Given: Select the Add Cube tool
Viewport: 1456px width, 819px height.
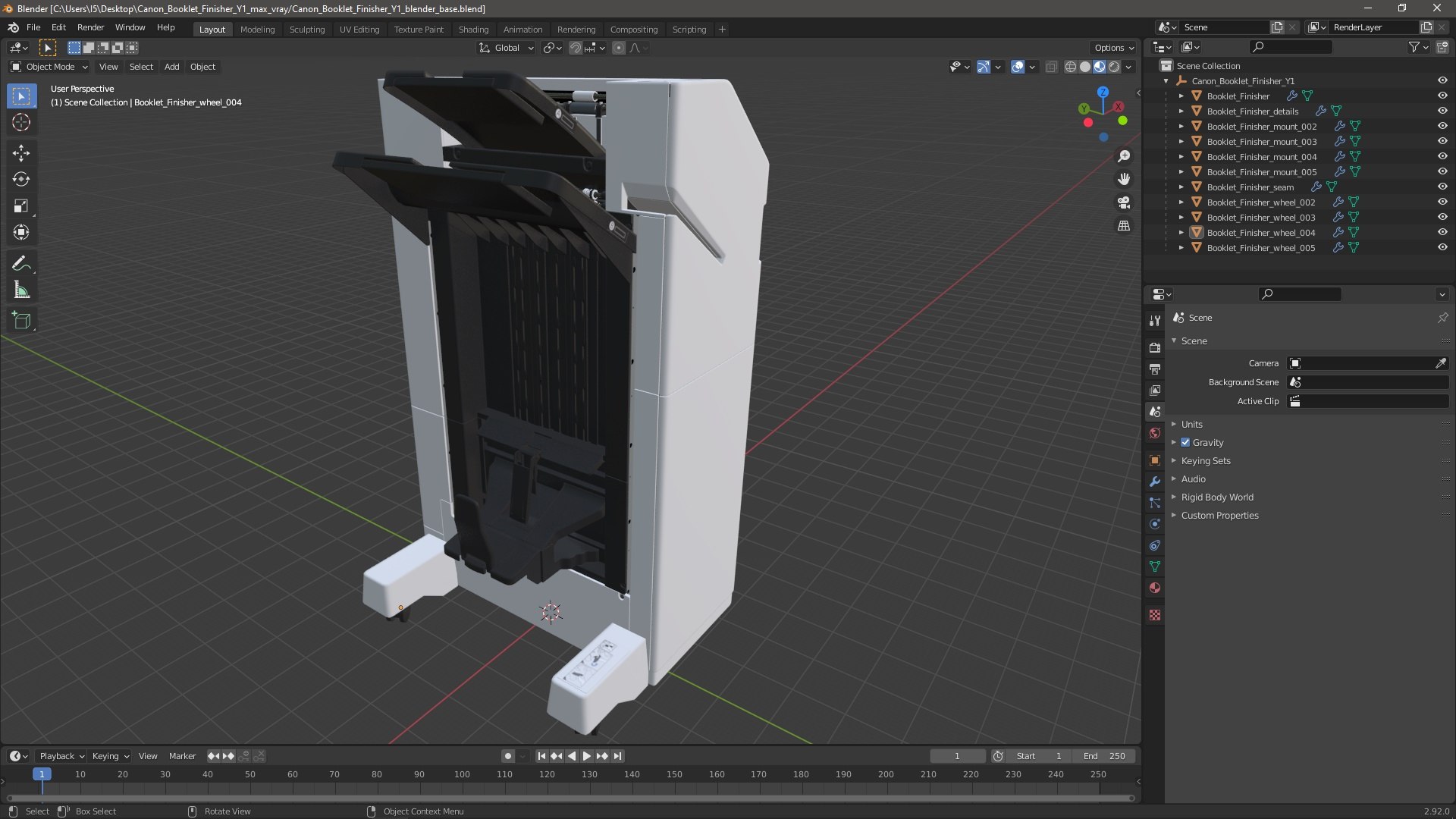Looking at the screenshot, I should tap(21, 321).
